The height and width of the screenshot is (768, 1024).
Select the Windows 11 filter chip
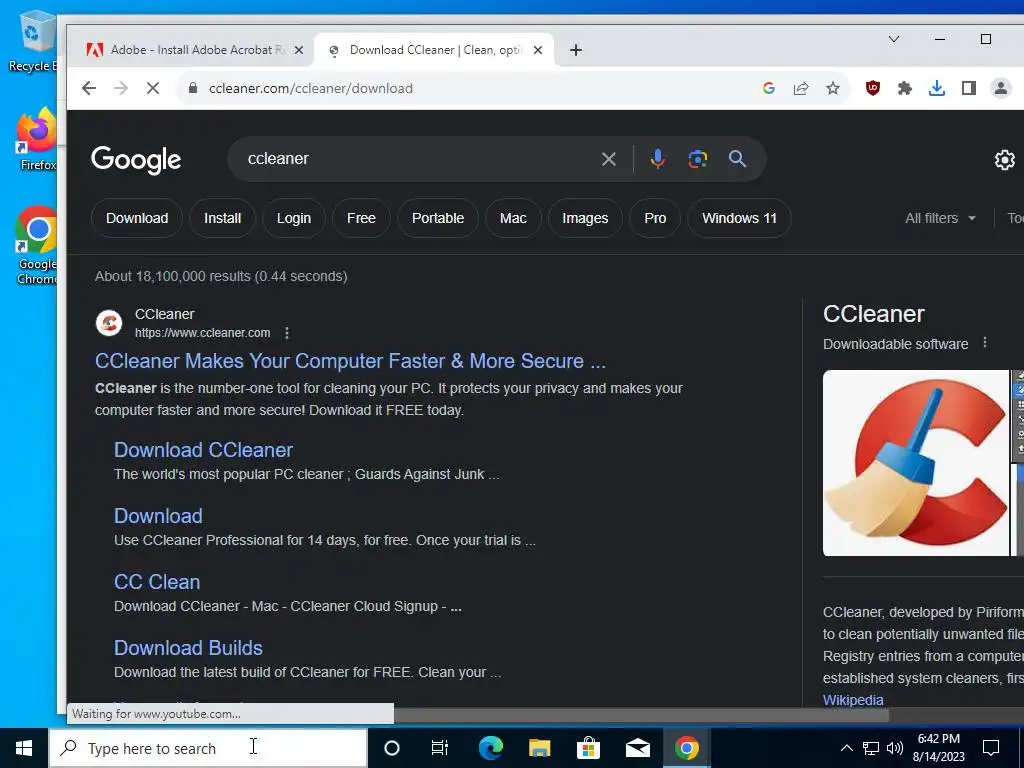(x=739, y=218)
